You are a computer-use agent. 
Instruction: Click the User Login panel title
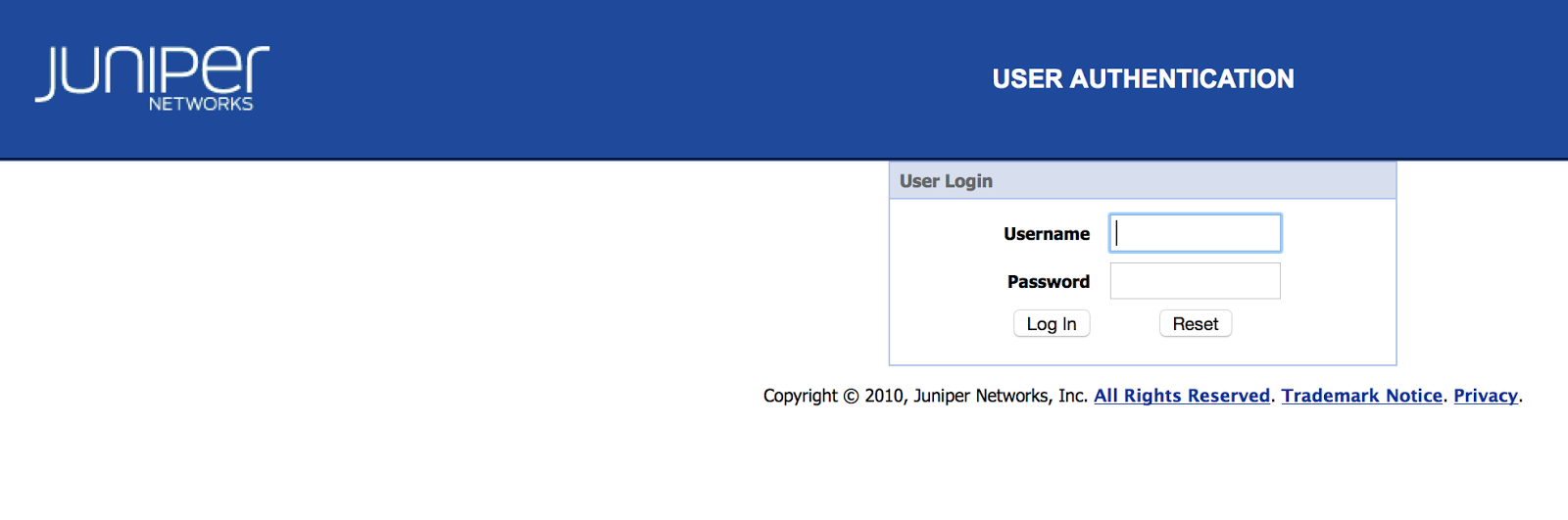tap(946, 181)
